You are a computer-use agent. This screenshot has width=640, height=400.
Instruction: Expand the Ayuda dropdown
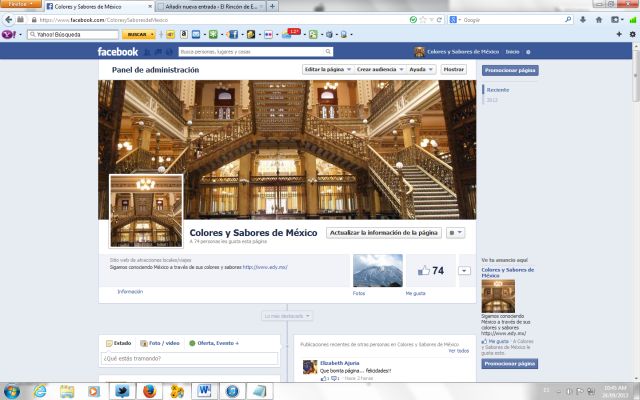click(422, 70)
